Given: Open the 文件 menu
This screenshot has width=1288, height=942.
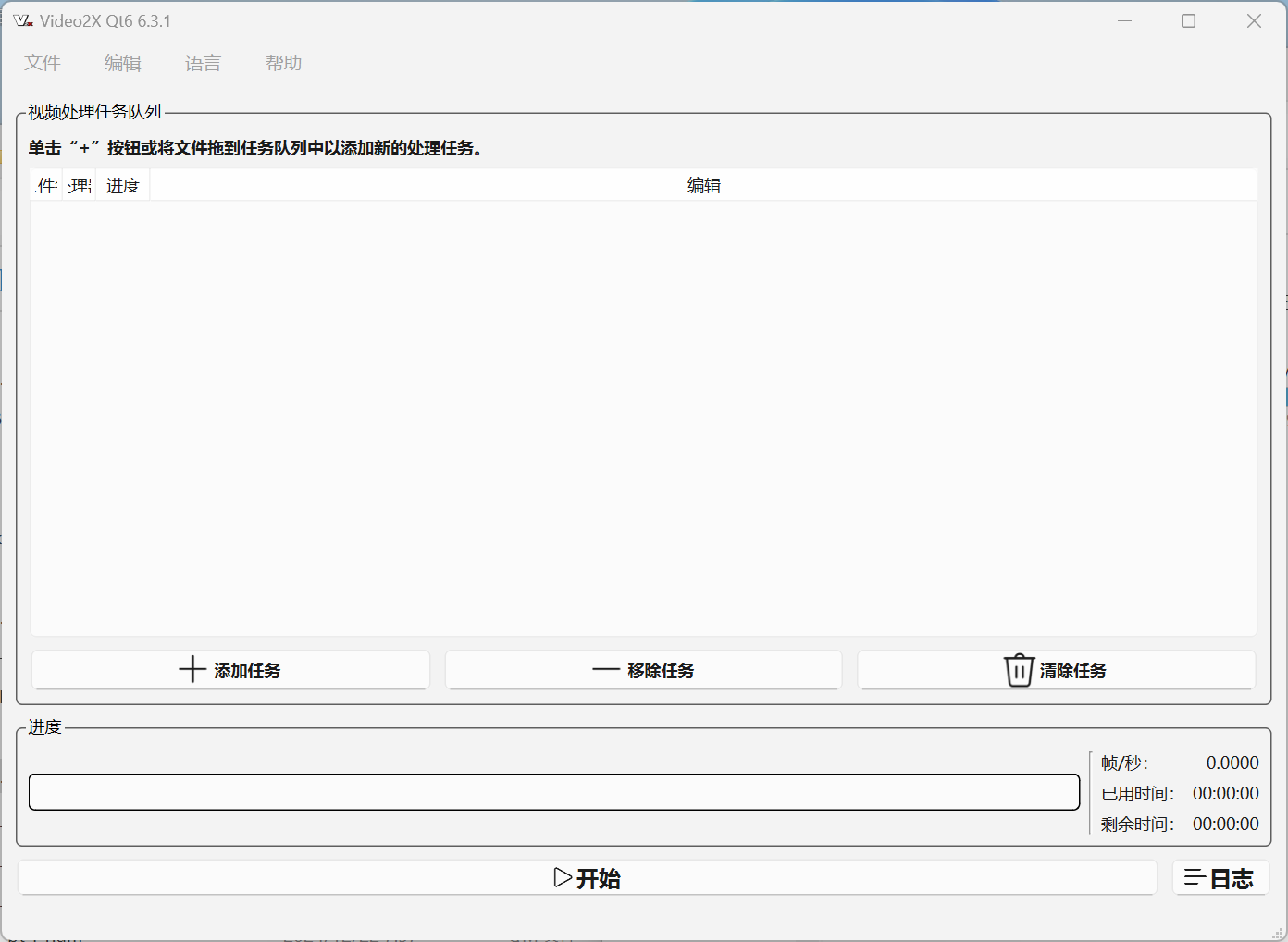Looking at the screenshot, I should [43, 63].
